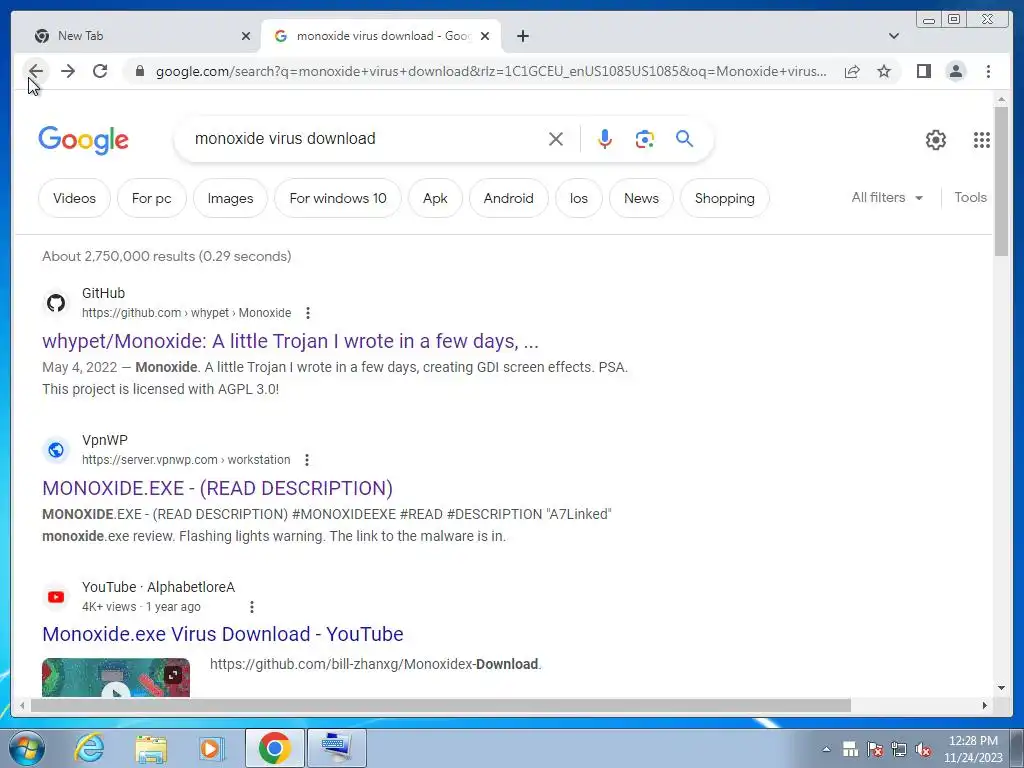Viewport: 1024px width, 768px height.
Task: Bookmark this page with the star icon
Action: (884, 71)
